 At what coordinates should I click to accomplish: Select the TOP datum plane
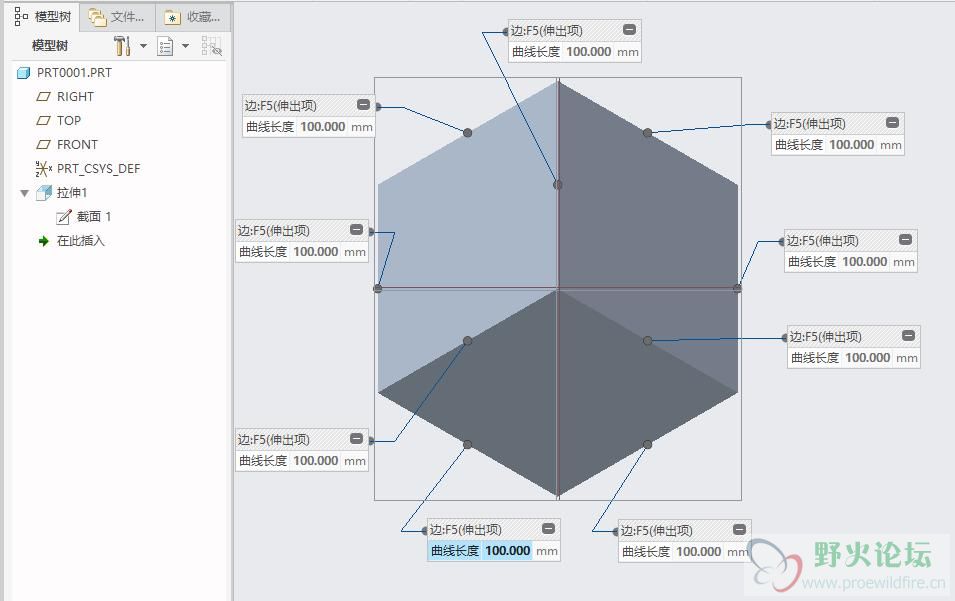69,121
